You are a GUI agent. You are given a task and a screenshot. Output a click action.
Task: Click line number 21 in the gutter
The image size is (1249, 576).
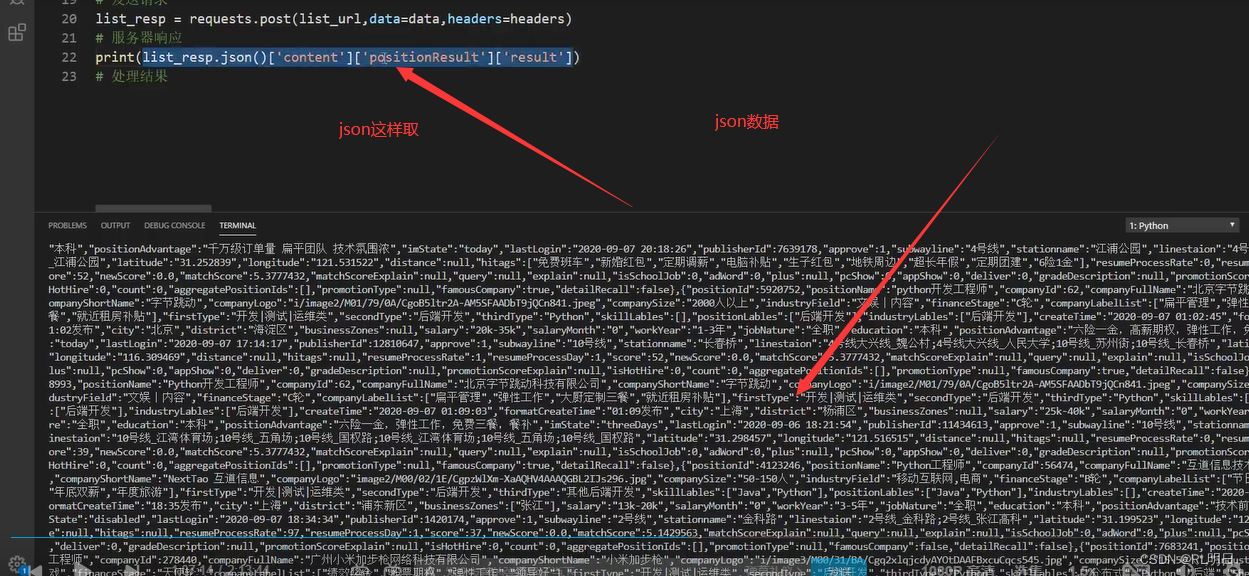pos(68,38)
